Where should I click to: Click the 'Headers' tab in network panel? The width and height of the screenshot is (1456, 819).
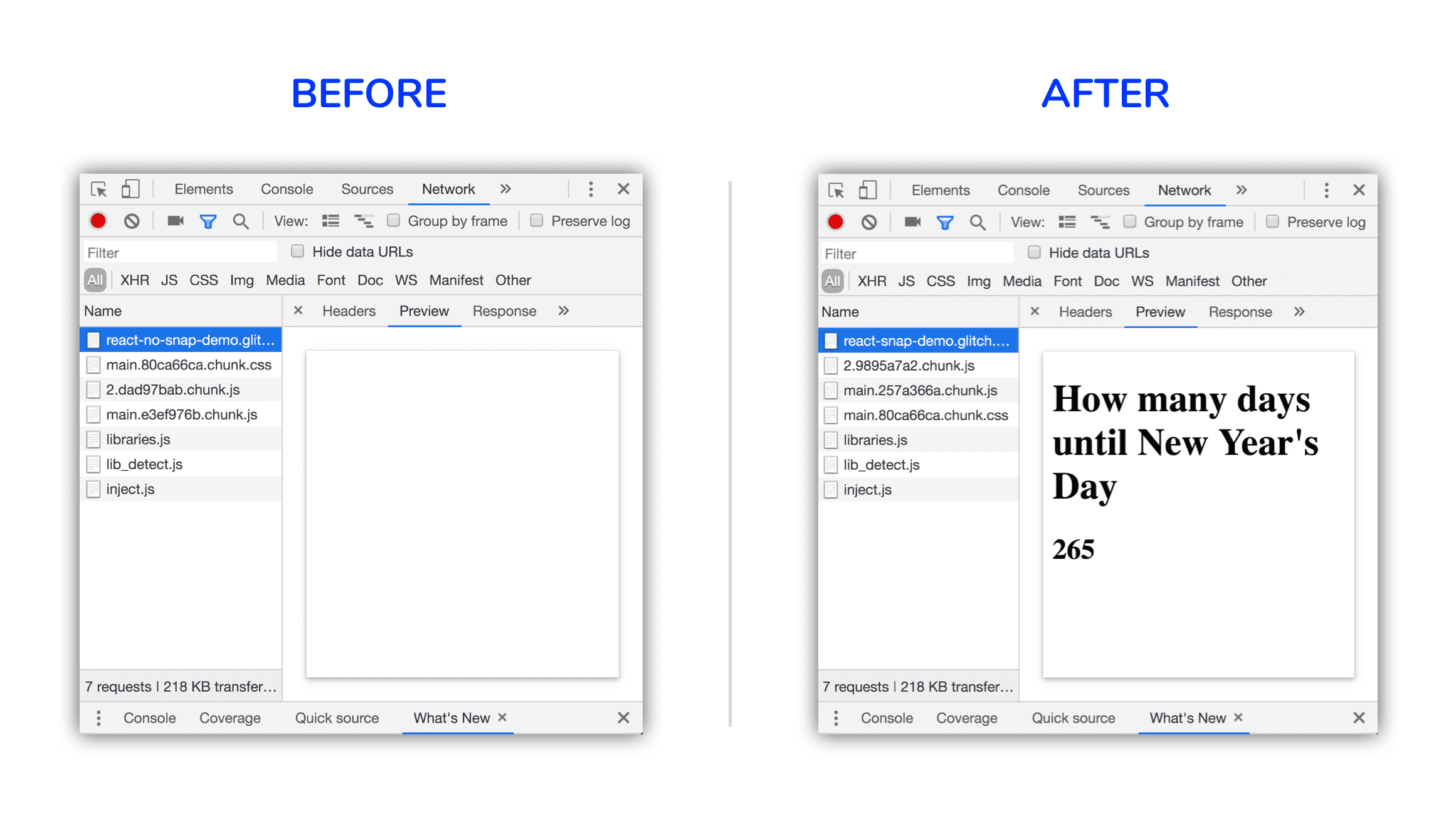[348, 311]
